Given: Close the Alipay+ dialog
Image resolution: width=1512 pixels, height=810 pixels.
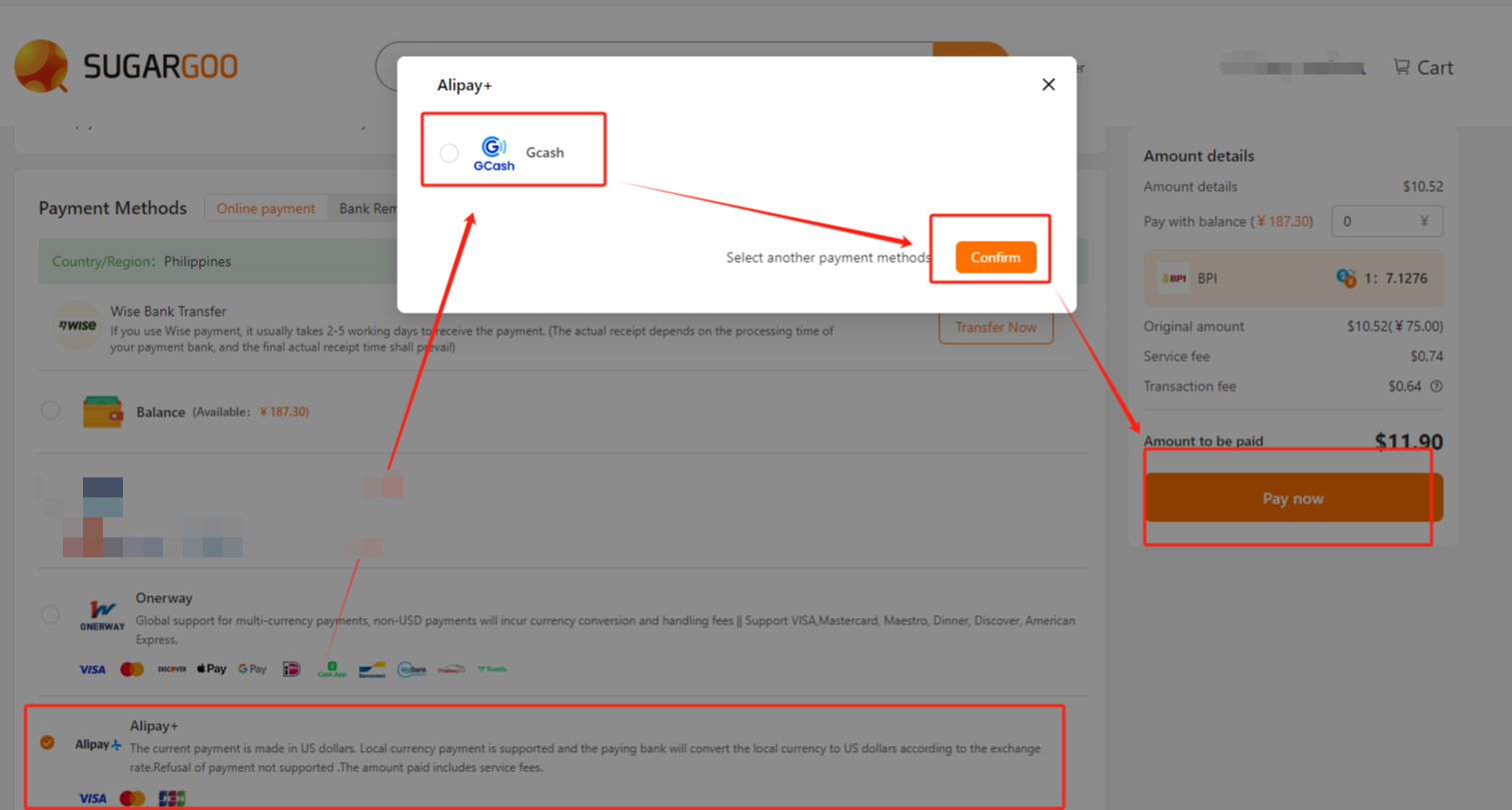Looking at the screenshot, I should 1047,84.
